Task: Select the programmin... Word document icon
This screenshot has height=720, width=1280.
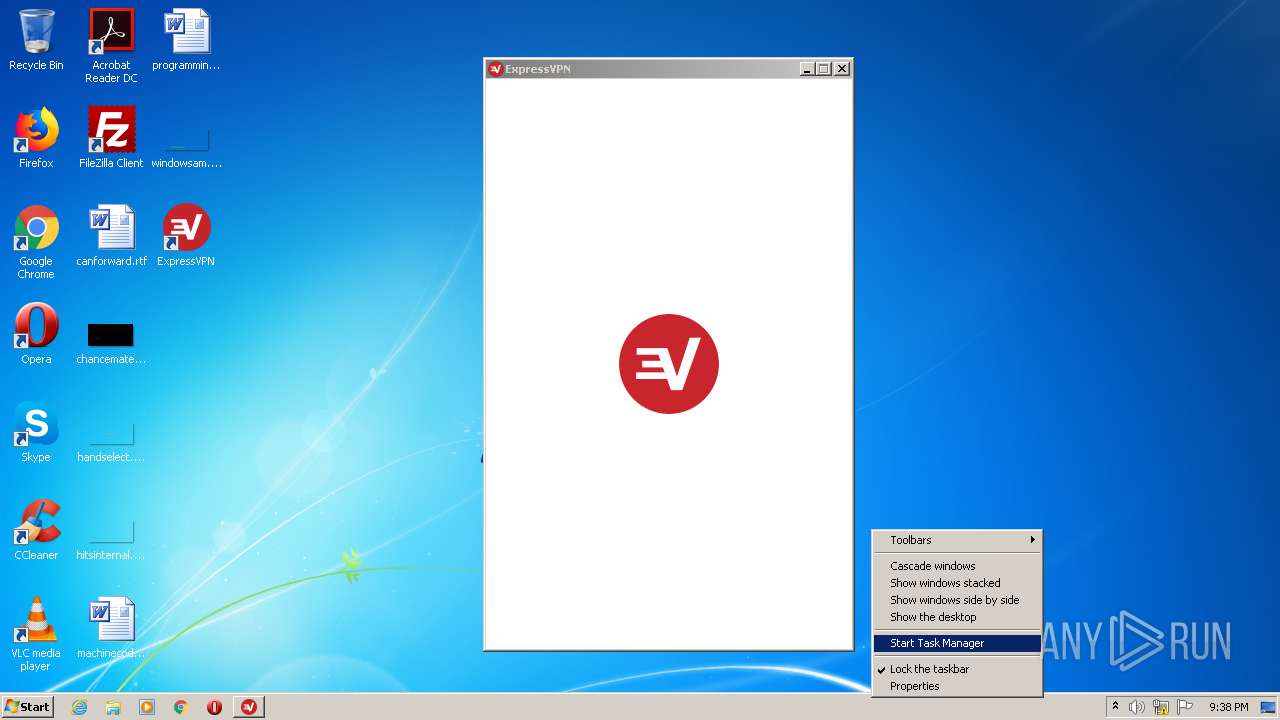Action: (x=186, y=40)
